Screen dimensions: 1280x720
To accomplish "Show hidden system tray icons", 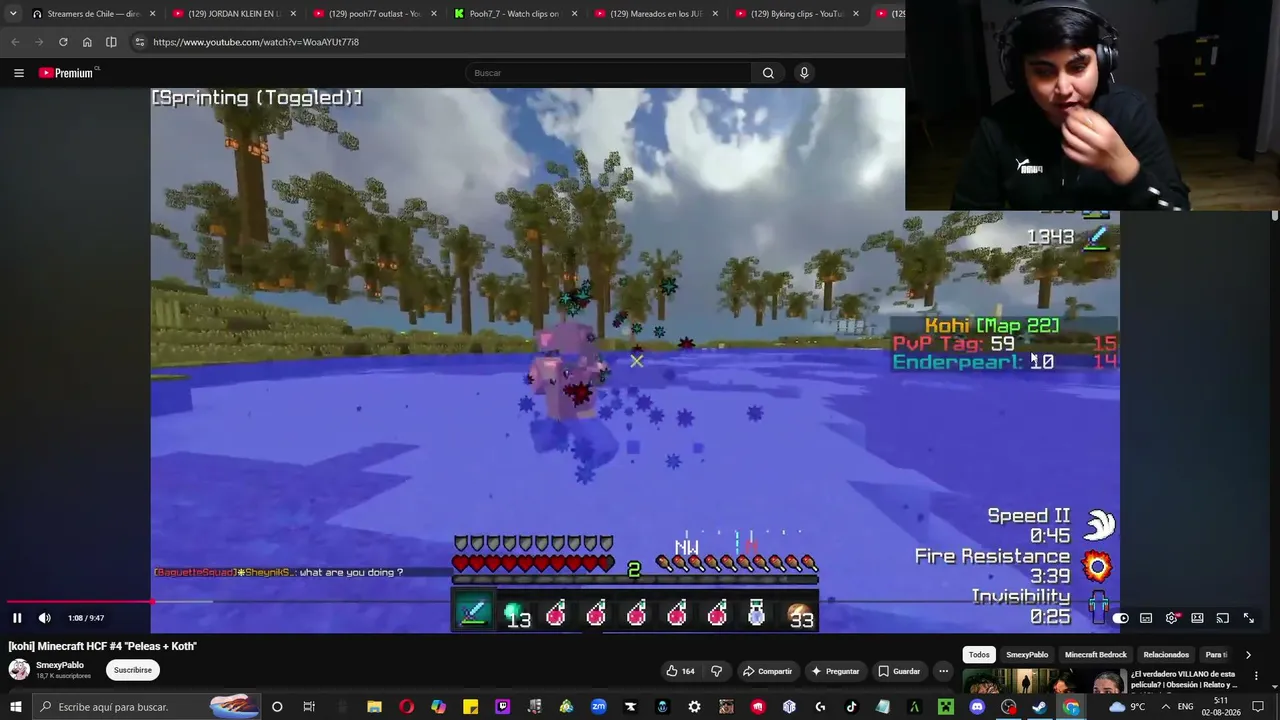I will click(1165, 707).
